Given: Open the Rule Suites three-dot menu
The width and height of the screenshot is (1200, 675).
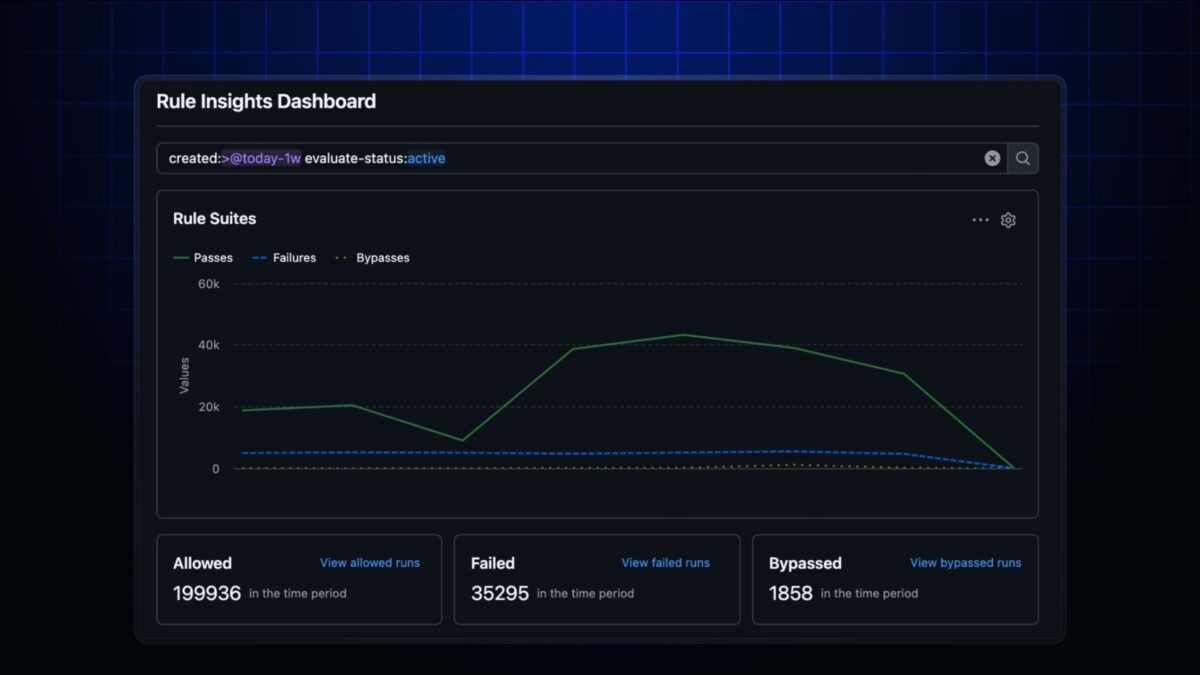Looking at the screenshot, I should coord(980,220).
